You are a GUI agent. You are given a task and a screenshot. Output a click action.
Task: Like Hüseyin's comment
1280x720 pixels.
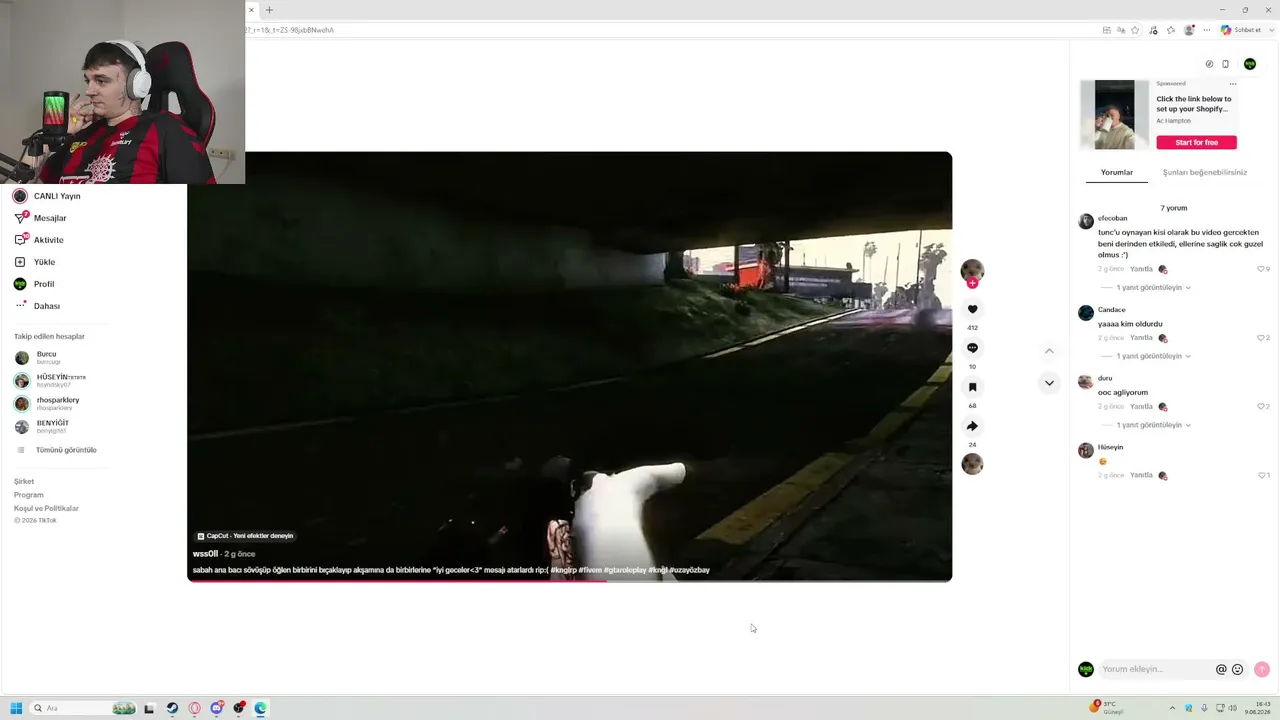(1261, 475)
